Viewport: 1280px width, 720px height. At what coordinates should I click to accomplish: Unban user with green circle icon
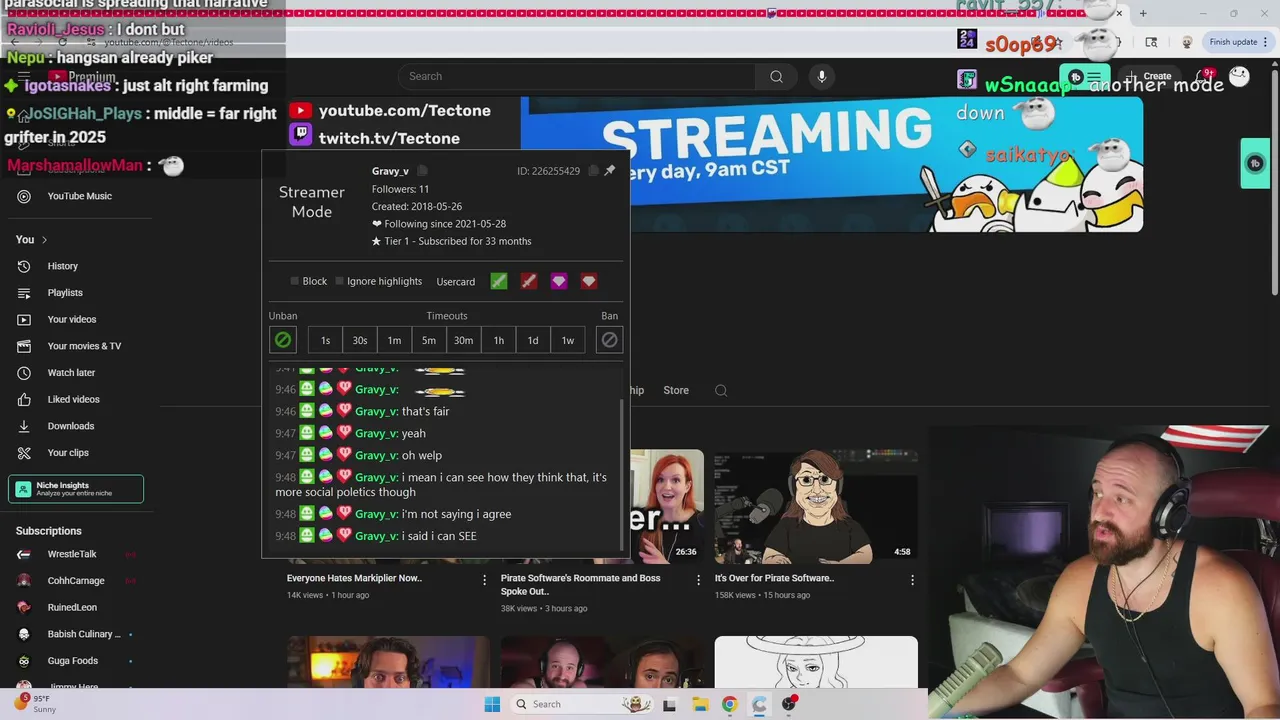[283, 340]
